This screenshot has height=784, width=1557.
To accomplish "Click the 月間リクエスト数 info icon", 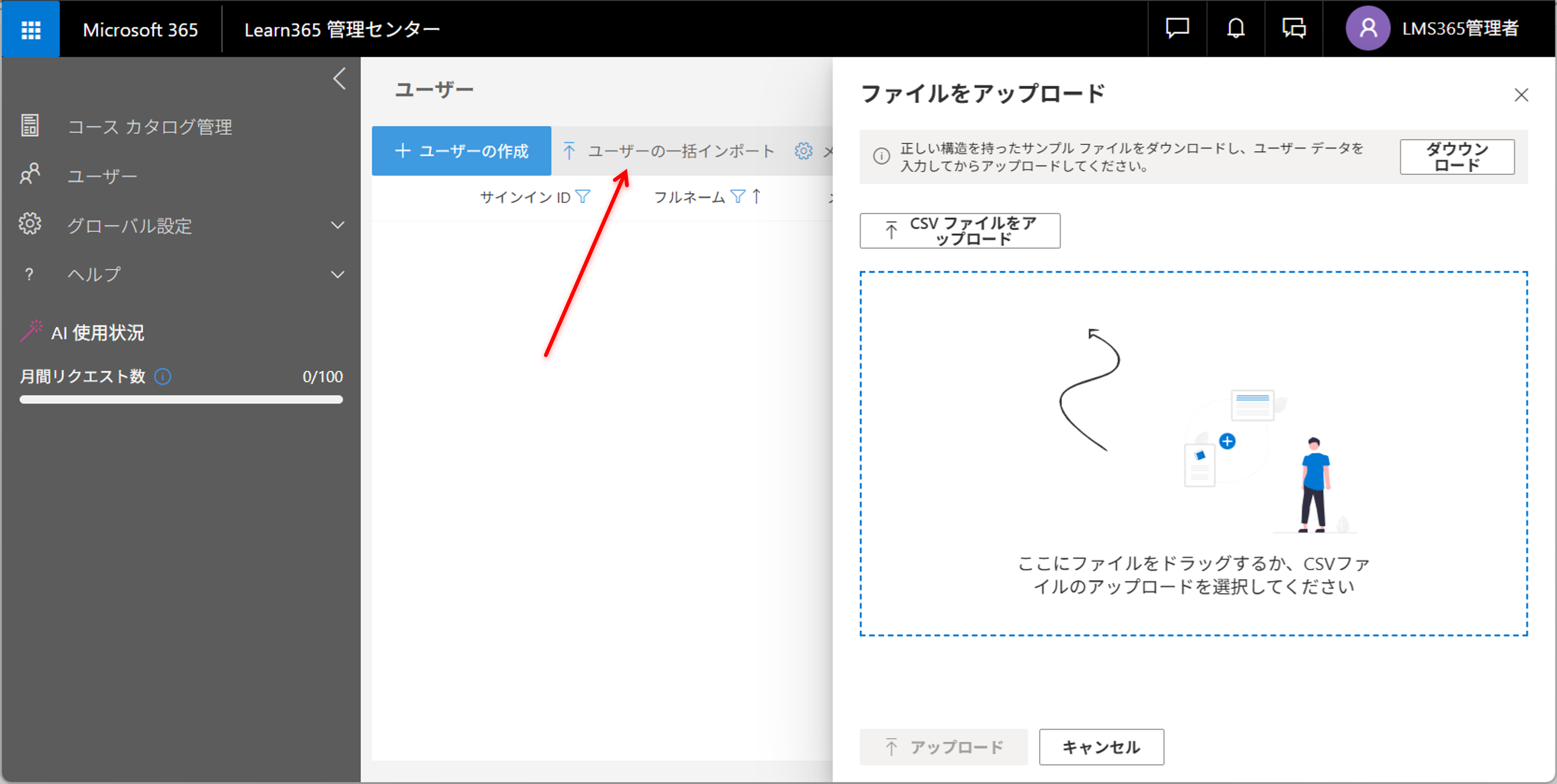I will coord(163,377).
